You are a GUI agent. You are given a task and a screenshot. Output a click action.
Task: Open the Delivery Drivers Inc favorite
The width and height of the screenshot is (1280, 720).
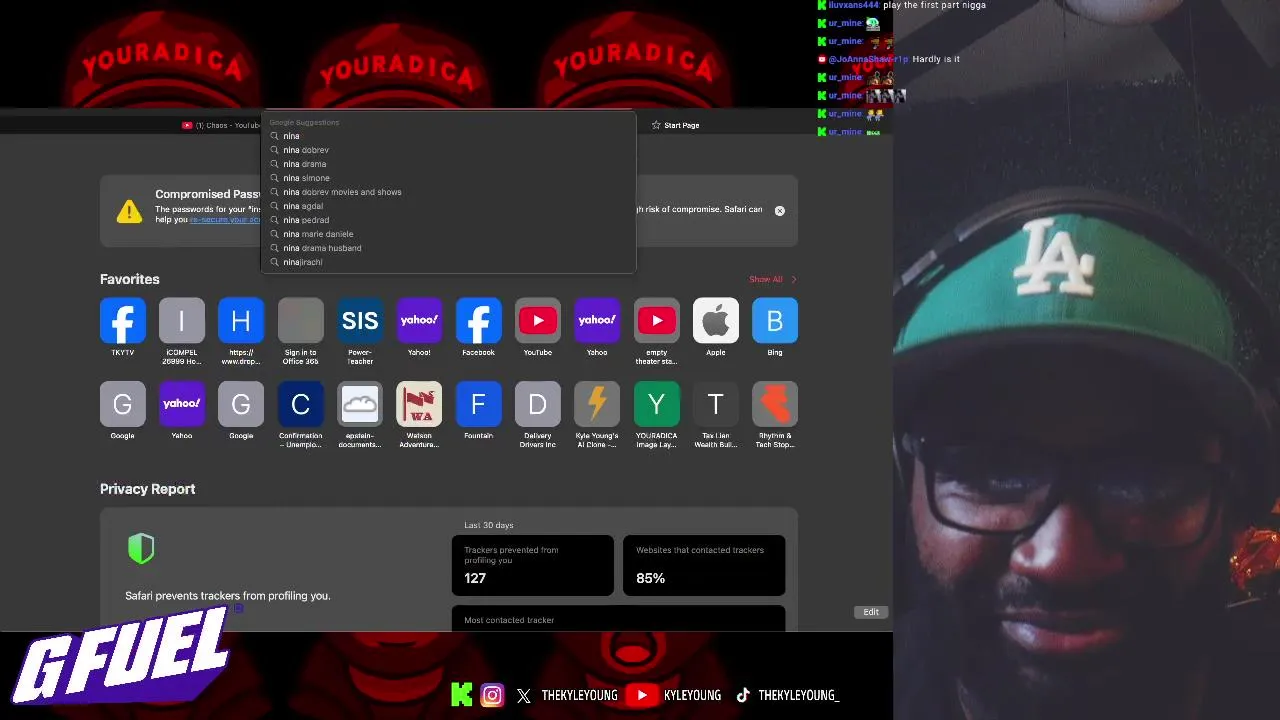538,404
